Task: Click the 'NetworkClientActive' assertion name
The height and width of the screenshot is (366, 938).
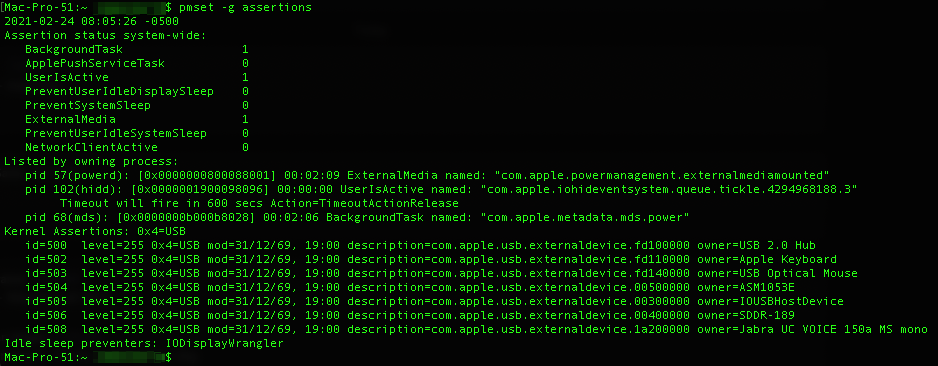Action: click(x=91, y=147)
